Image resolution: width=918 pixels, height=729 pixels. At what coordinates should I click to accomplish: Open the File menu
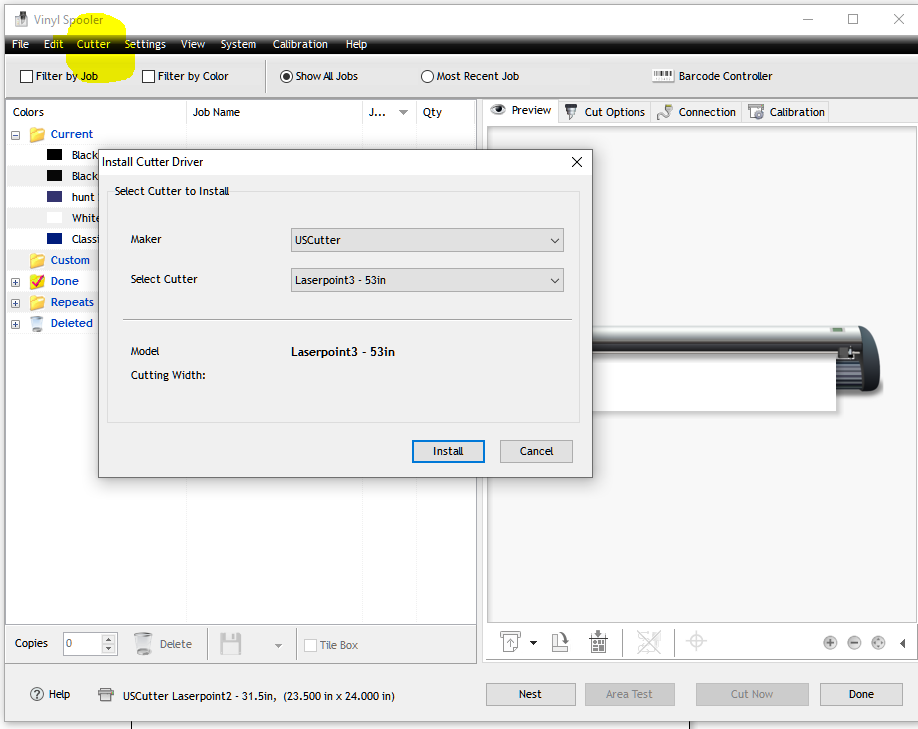pyautogui.click(x=20, y=45)
